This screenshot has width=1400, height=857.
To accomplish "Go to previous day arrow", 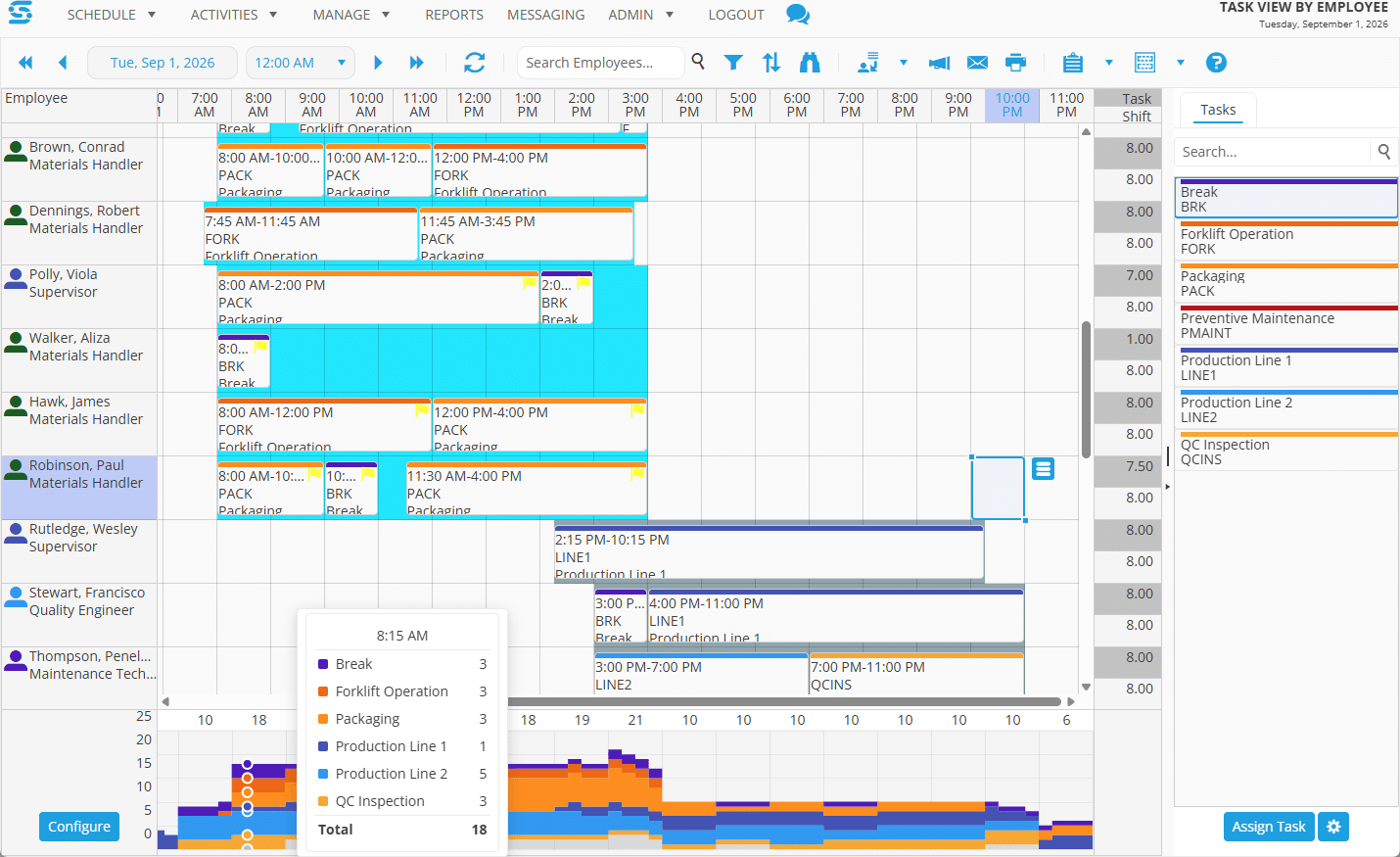I will coord(63,63).
